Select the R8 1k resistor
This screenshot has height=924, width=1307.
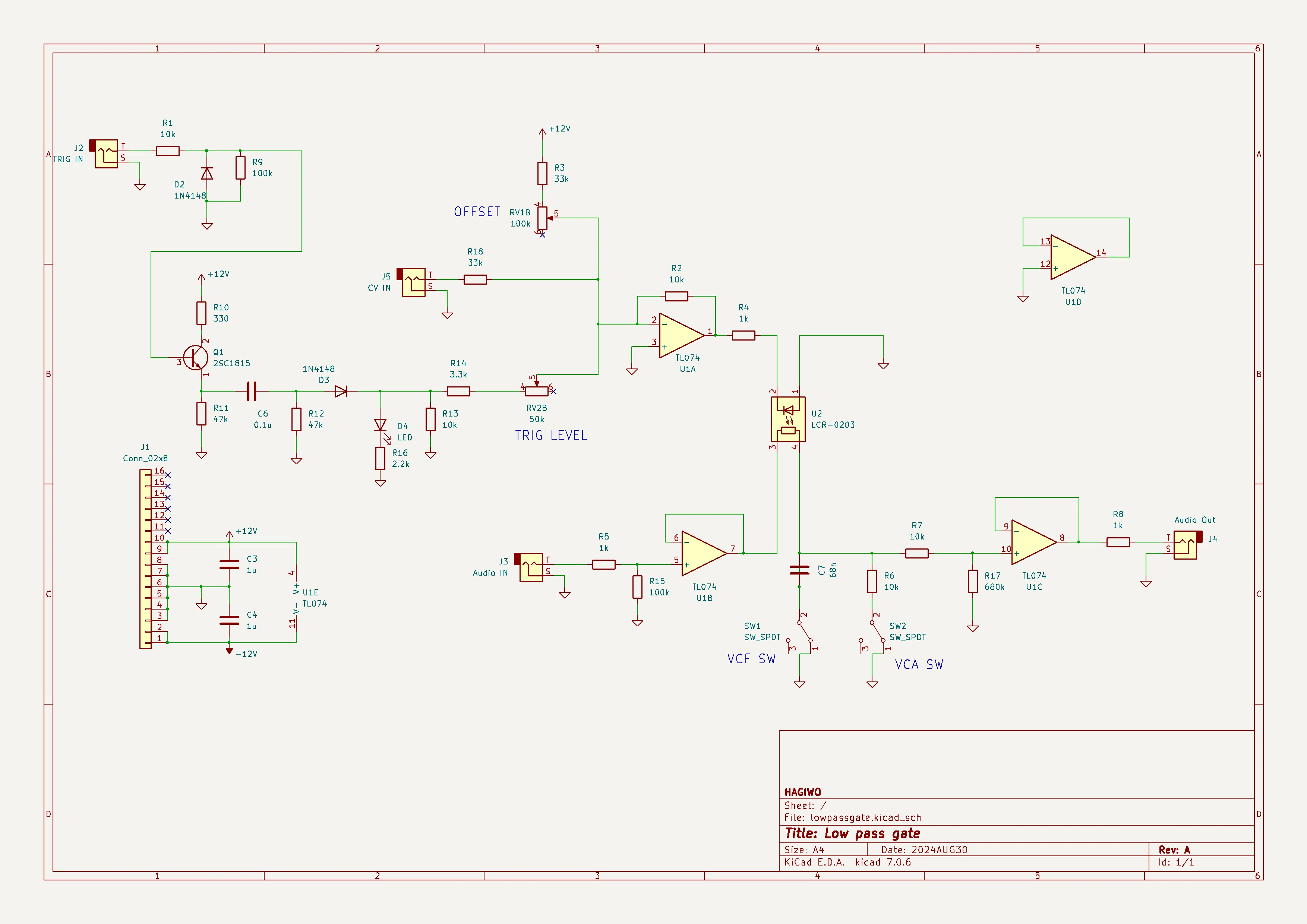(x=1118, y=542)
